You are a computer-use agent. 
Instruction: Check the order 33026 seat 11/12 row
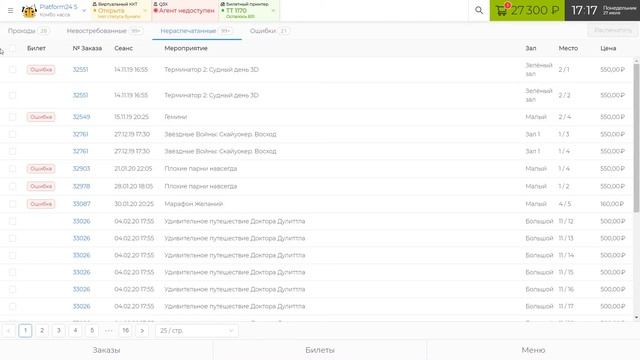[13, 221]
